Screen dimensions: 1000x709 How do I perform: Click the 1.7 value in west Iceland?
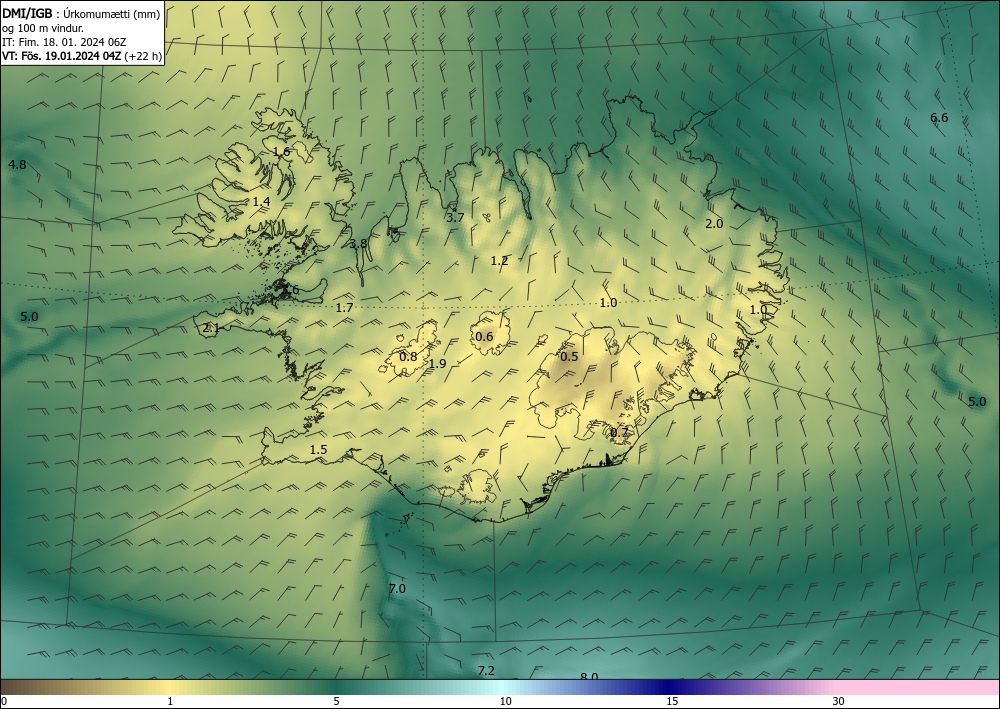[344, 308]
